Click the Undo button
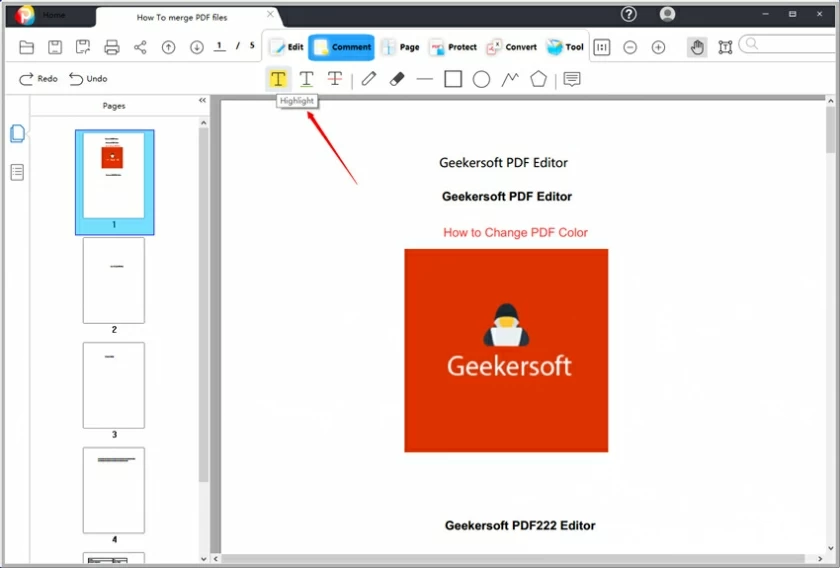The width and height of the screenshot is (840, 568). [x=88, y=79]
